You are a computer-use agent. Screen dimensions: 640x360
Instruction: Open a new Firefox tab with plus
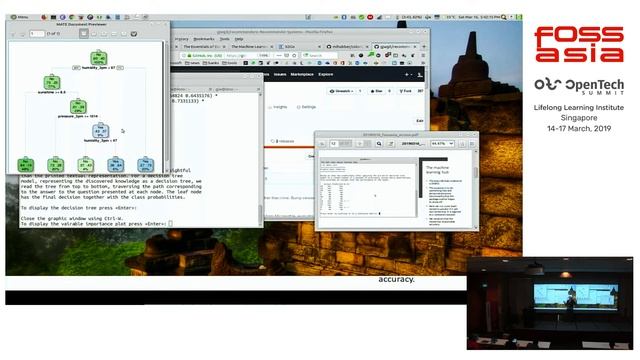coord(424,47)
